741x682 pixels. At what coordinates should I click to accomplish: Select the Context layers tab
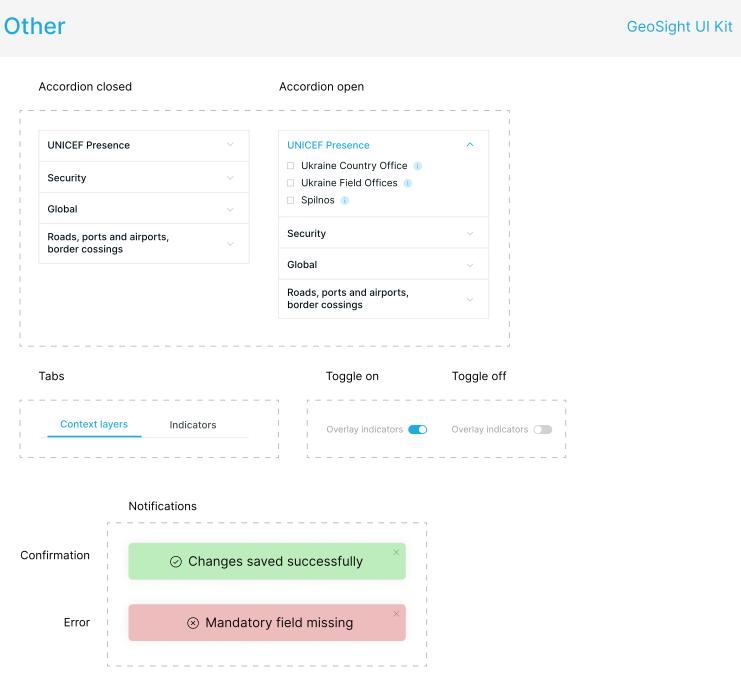(x=94, y=424)
